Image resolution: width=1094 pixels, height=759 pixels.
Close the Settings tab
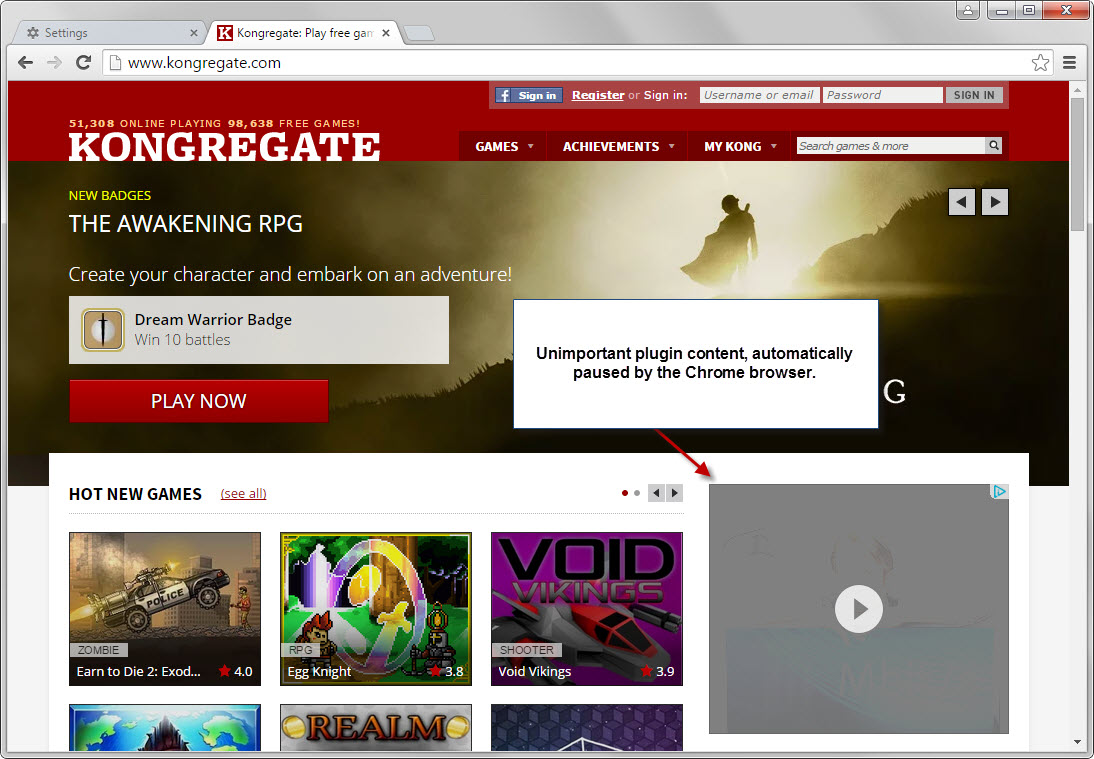click(x=194, y=33)
